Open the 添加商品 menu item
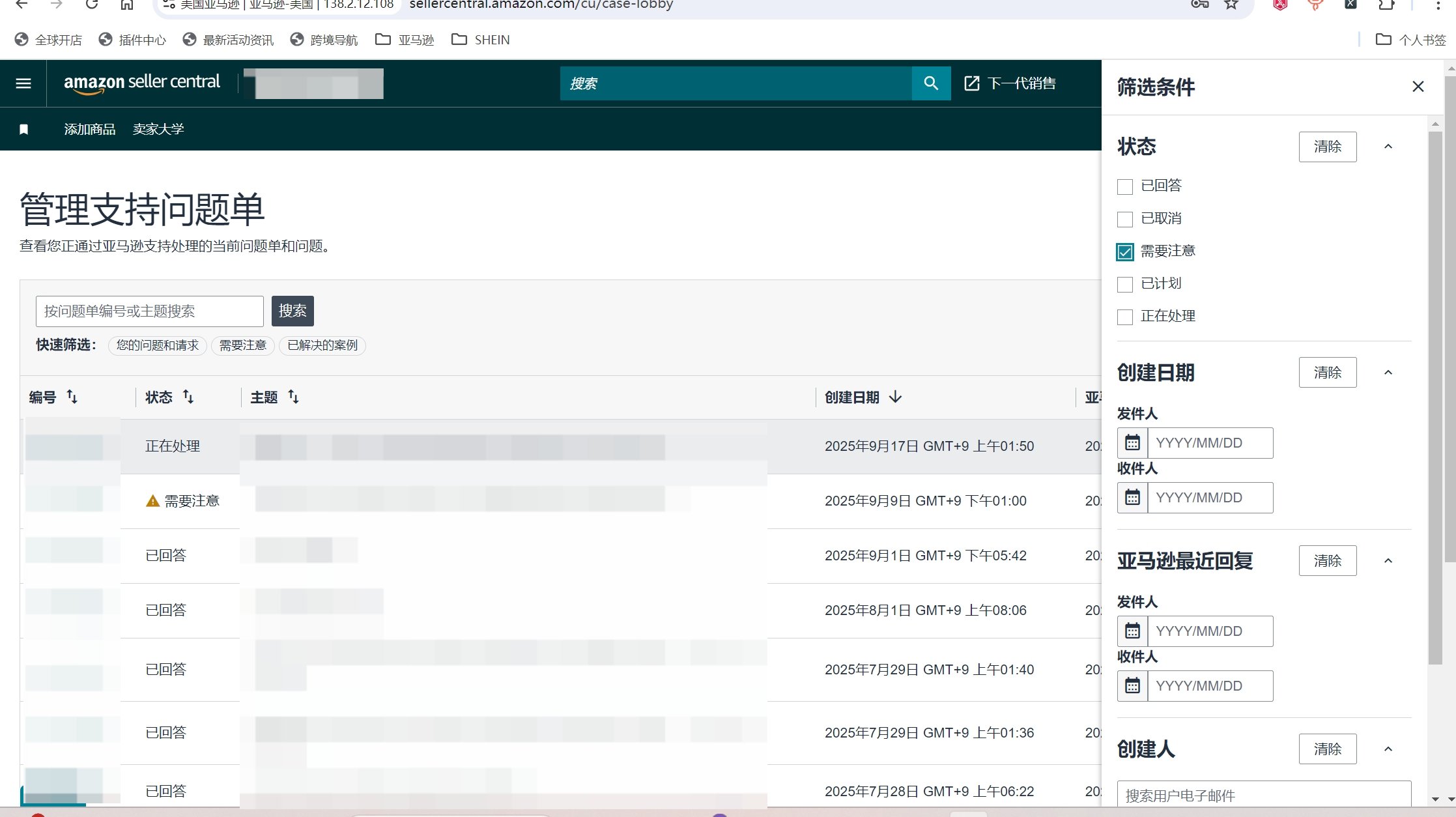The width and height of the screenshot is (1456, 817). pos(90,129)
